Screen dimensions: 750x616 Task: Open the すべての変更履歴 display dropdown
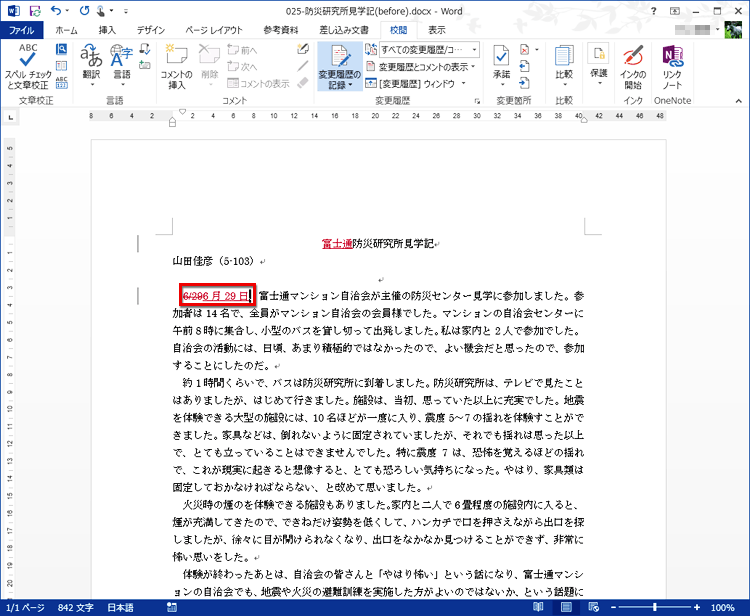(x=429, y=49)
